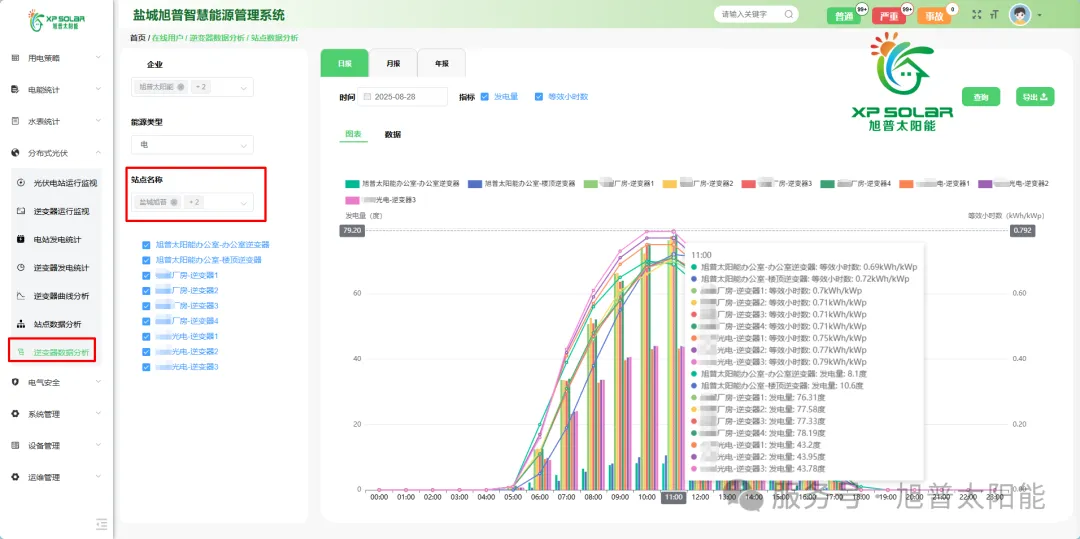Switch to the 月报 tab
This screenshot has height=539, width=1080.
point(393,63)
